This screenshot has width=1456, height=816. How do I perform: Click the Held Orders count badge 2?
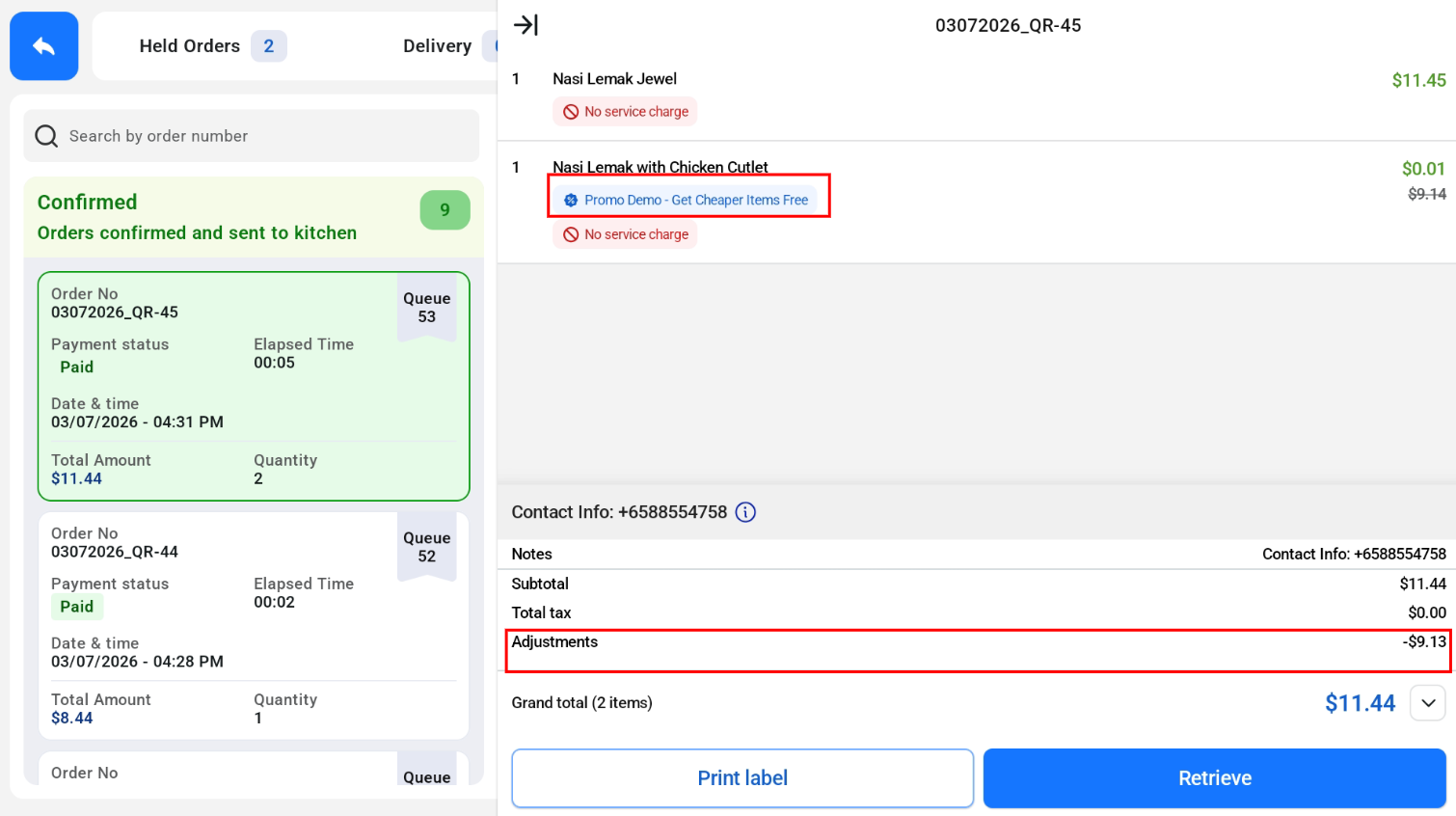[x=269, y=46]
